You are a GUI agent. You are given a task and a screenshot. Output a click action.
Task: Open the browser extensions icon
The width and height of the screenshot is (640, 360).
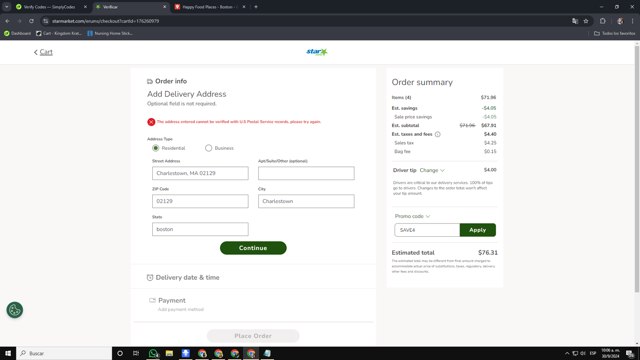coord(603,21)
